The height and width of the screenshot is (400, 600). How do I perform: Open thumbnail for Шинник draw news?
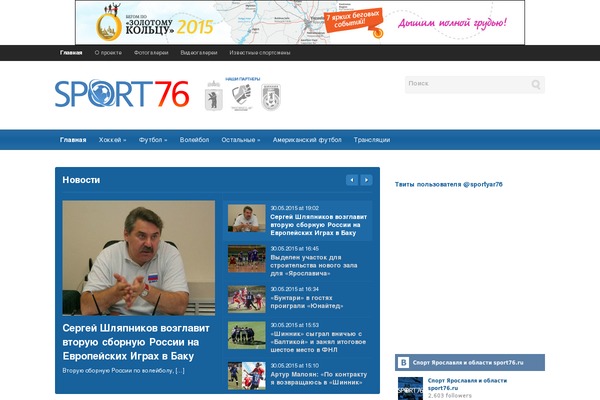[246, 335]
